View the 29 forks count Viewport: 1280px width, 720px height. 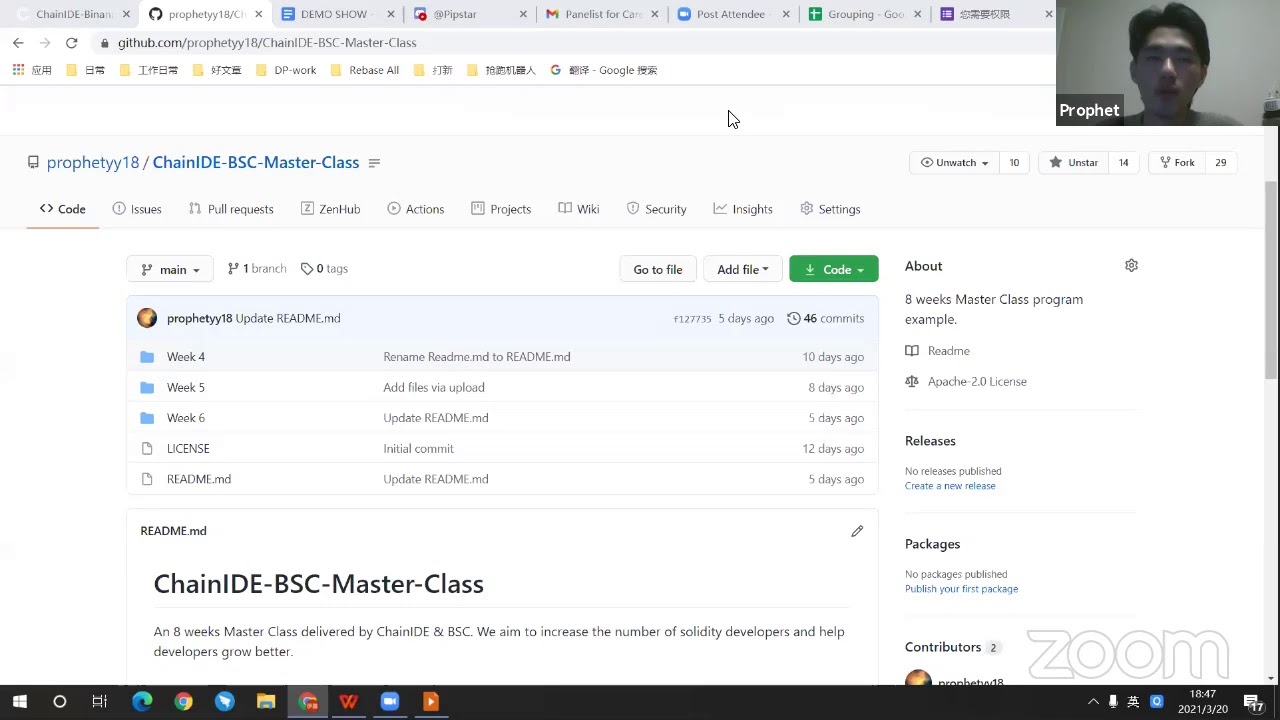coord(1220,163)
